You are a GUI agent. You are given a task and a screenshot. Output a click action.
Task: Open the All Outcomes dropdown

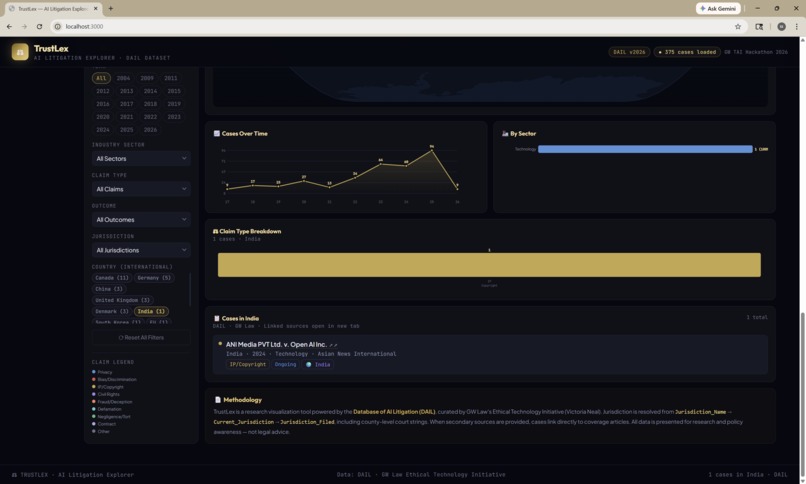coord(141,220)
